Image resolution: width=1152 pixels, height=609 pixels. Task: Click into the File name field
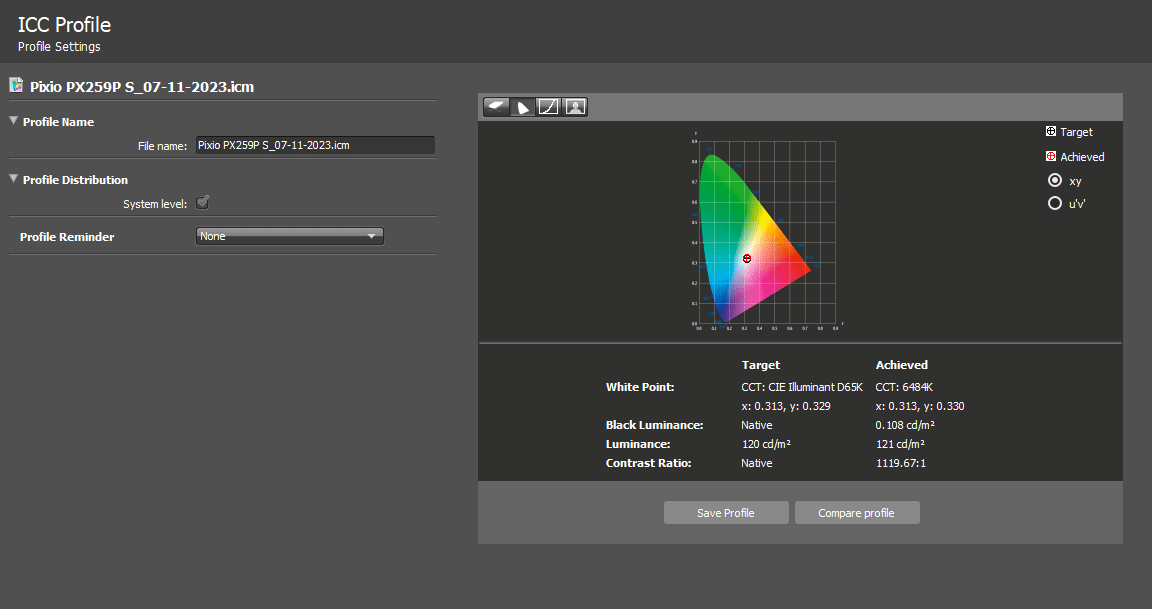pos(314,145)
